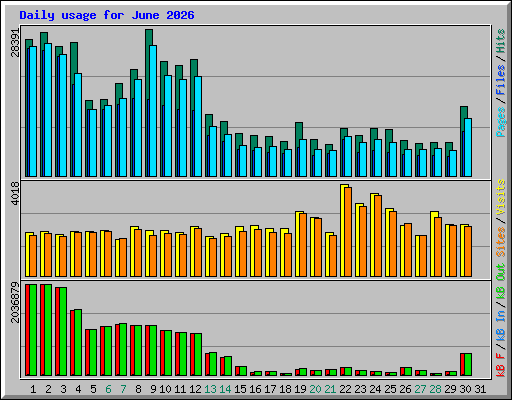Click the green weekend day label 14
This screenshot has height=400, width=512.
pyautogui.click(x=225, y=389)
